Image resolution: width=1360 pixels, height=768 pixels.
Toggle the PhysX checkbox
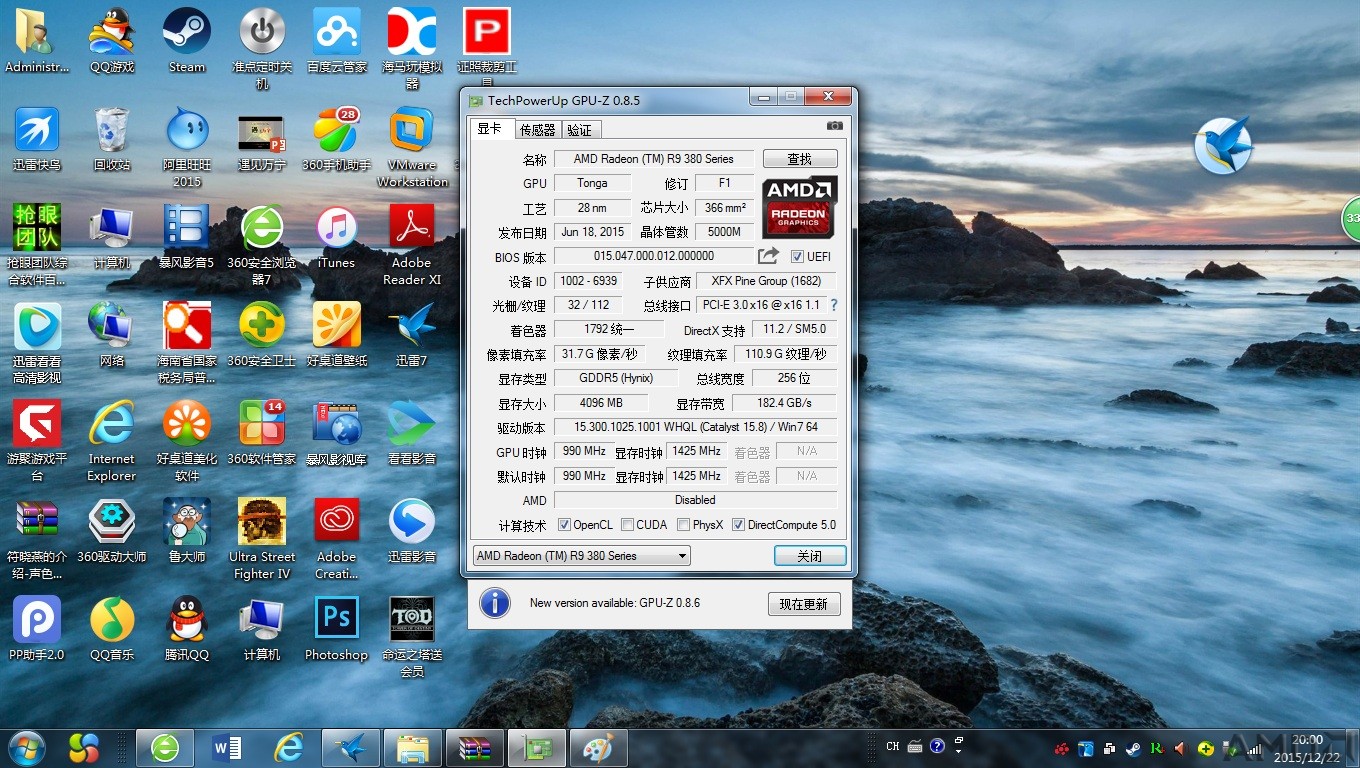coord(683,525)
